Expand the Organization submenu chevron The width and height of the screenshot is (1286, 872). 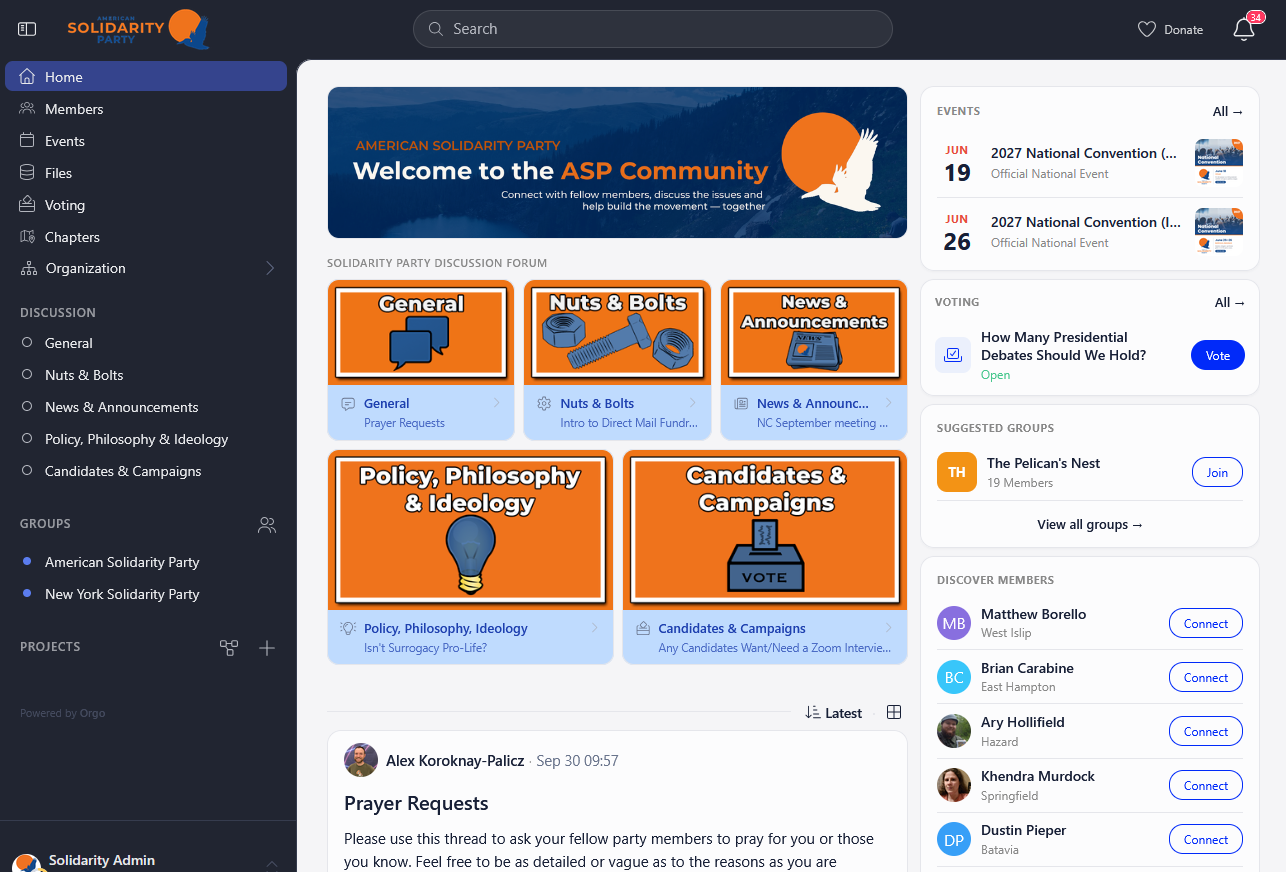tap(270, 268)
